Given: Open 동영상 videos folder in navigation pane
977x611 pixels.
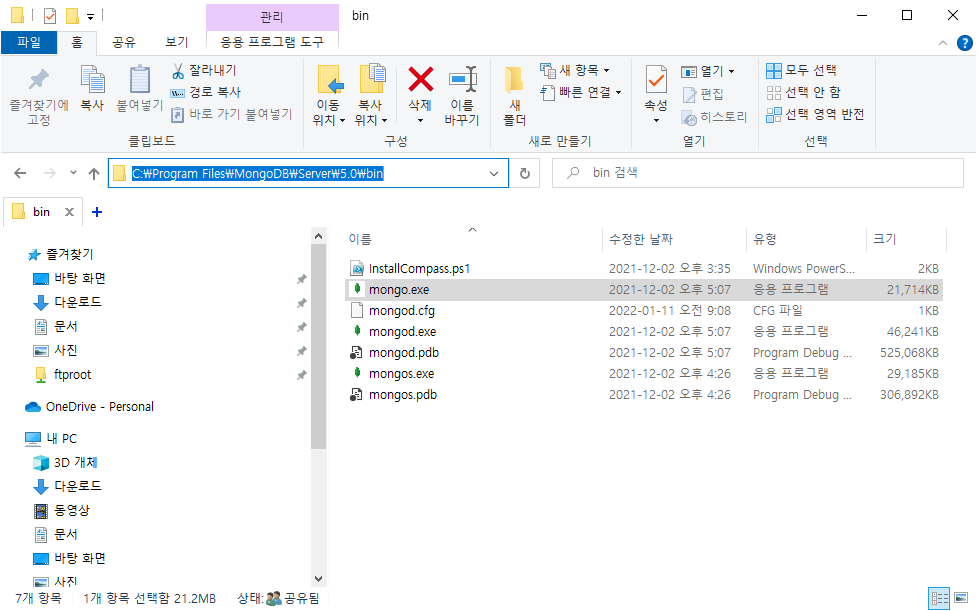Looking at the screenshot, I should click(71, 510).
